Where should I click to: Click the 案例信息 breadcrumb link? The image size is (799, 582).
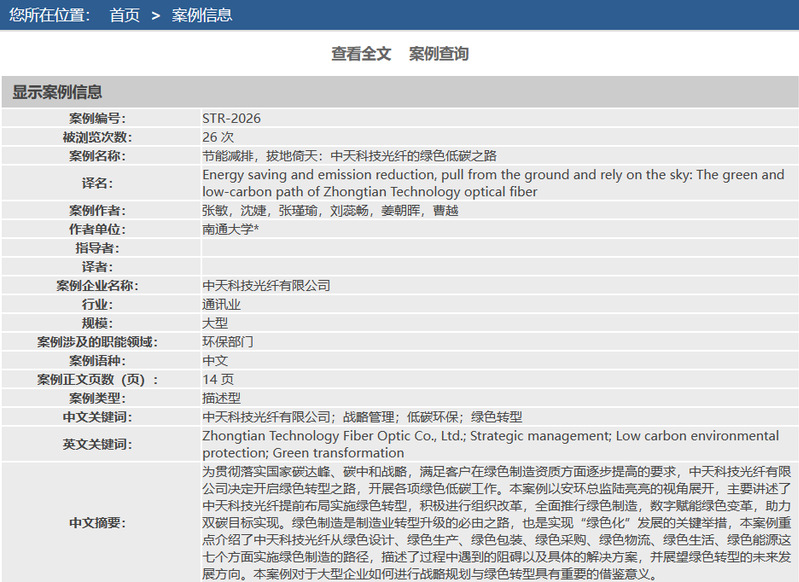(202, 15)
